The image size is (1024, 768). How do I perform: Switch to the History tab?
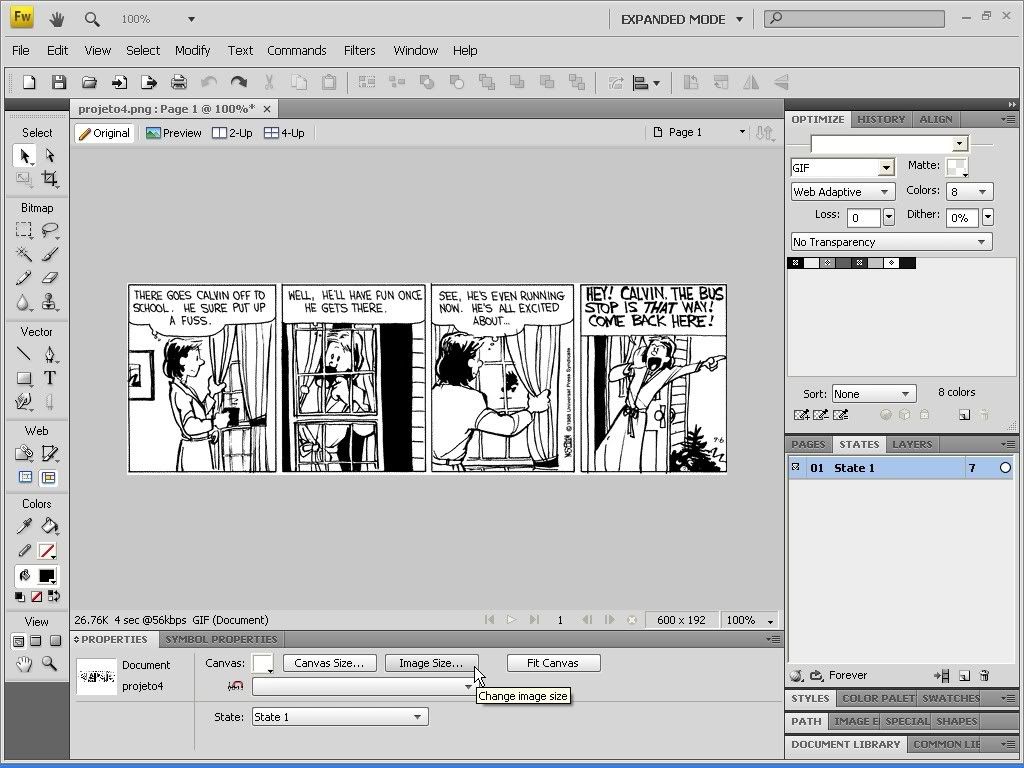(x=881, y=120)
